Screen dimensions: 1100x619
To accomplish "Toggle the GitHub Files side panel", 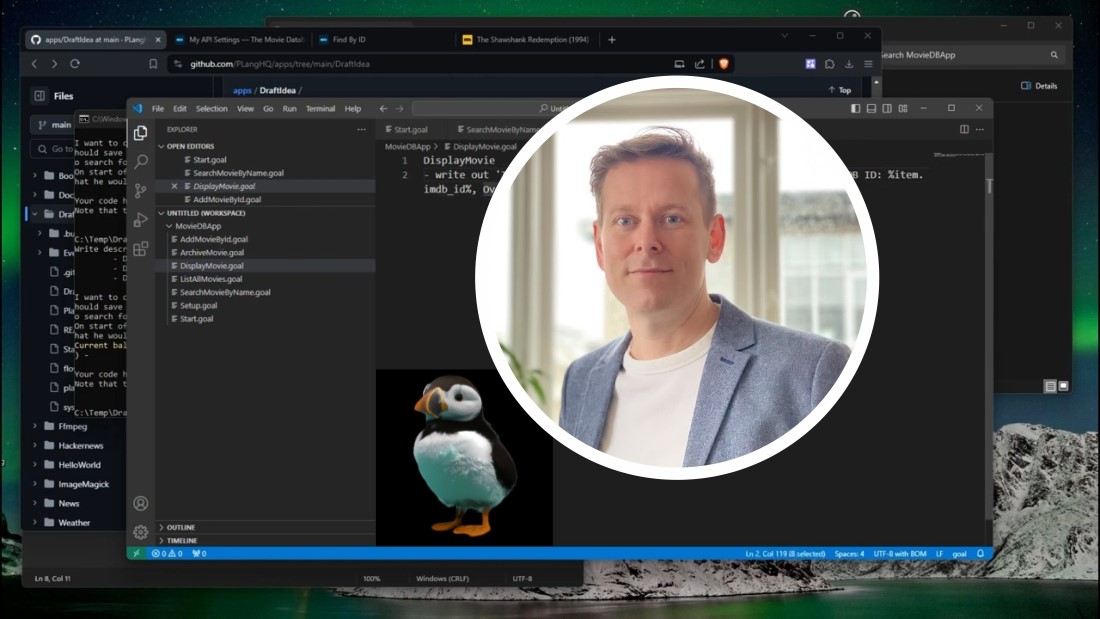I will click(39, 95).
